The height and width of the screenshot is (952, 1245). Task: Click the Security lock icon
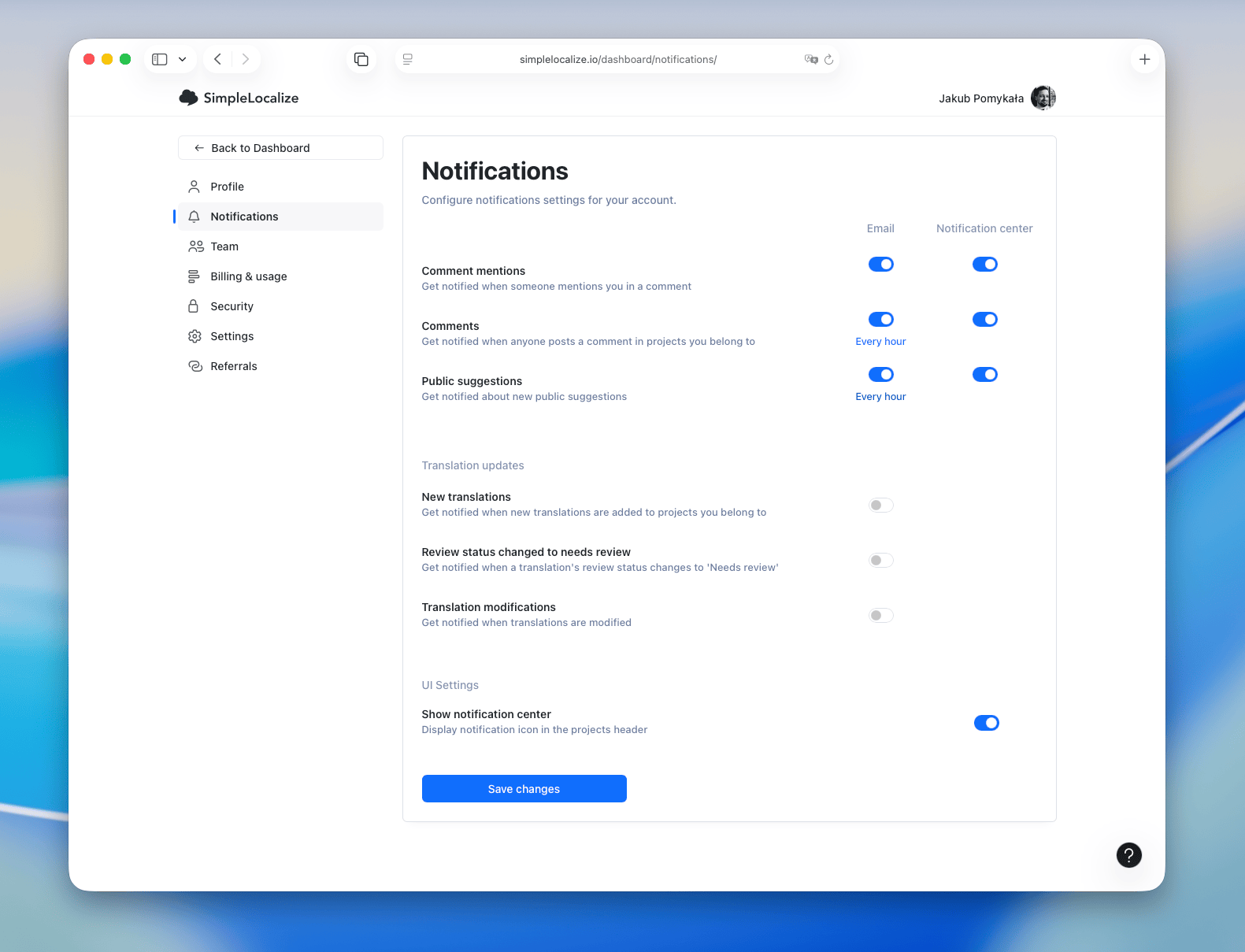point(194,306)
